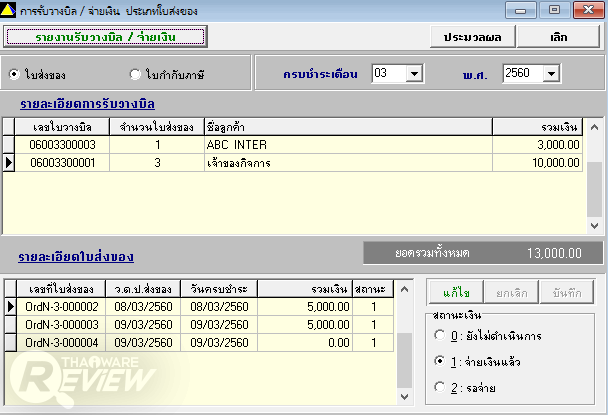608x415 pixels.
Task: Click the จำนวนใบส่งของ column header
Action: coord(157,127)
